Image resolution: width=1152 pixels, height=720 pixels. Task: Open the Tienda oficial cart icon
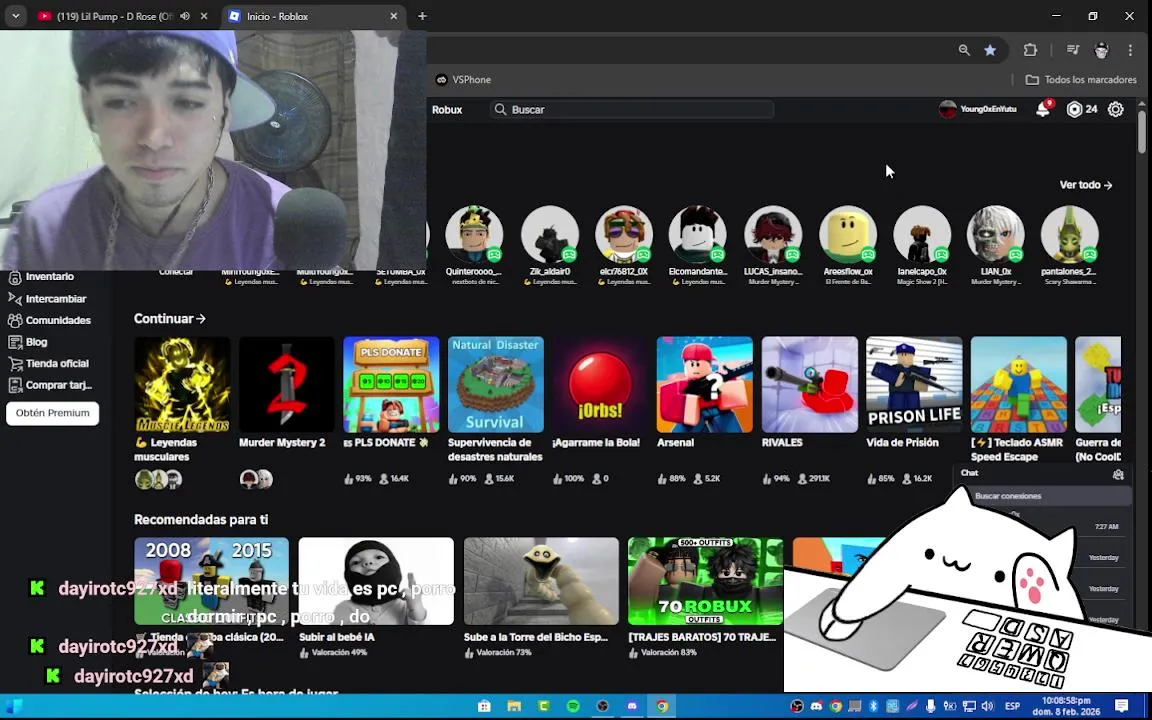coord(15,363)
